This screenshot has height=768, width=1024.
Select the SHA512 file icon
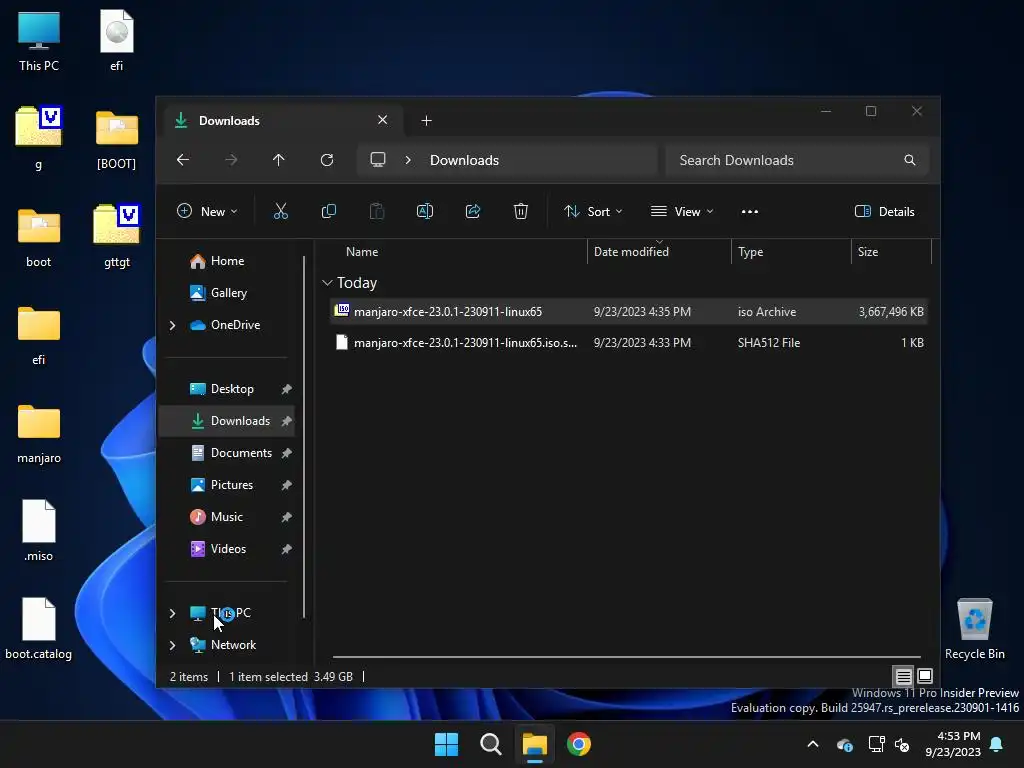[342, 342]
